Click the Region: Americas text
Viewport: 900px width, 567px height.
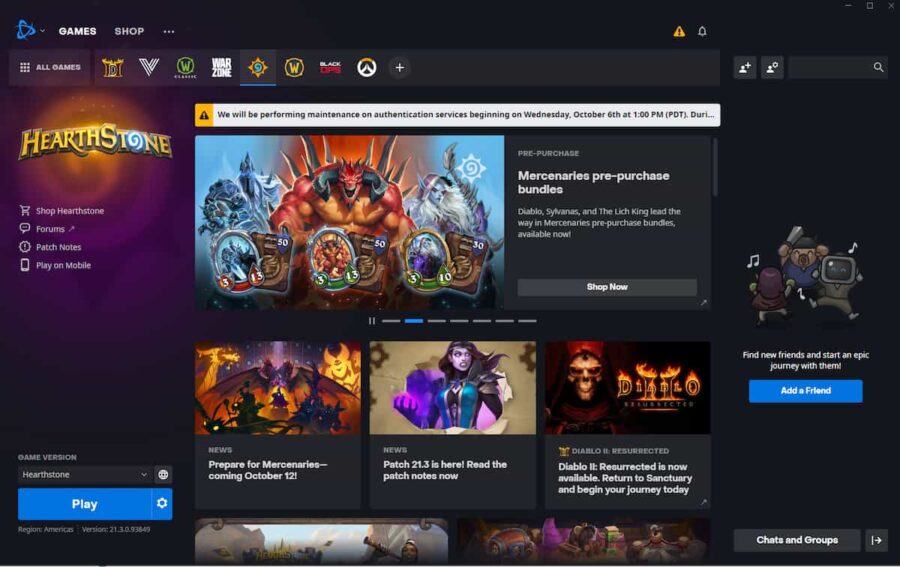pos(45,530)
